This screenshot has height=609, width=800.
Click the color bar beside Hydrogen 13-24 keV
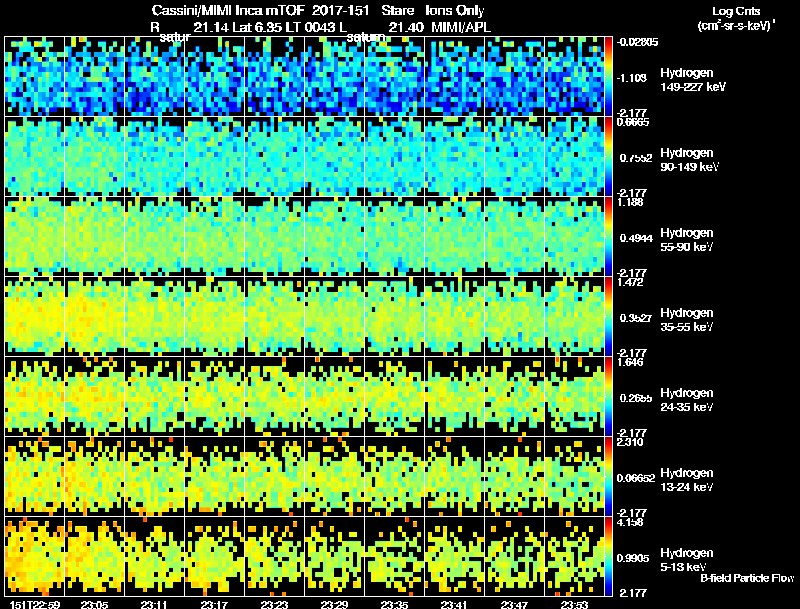click(x=608, y=477)
